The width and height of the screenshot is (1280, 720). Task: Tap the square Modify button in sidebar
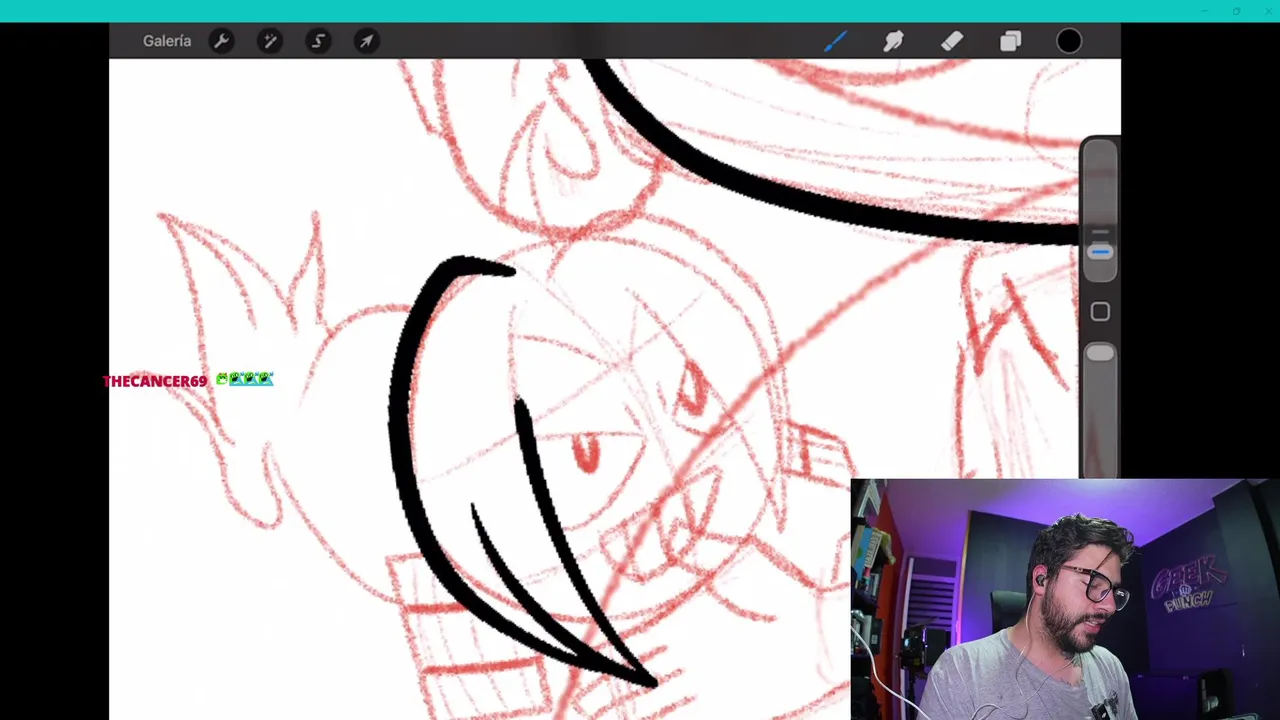[1100, 312]
